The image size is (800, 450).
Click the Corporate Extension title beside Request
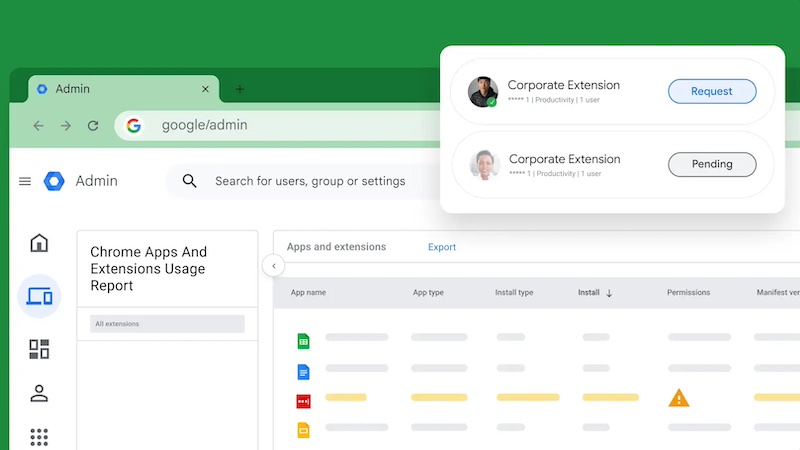pos(564,85)
